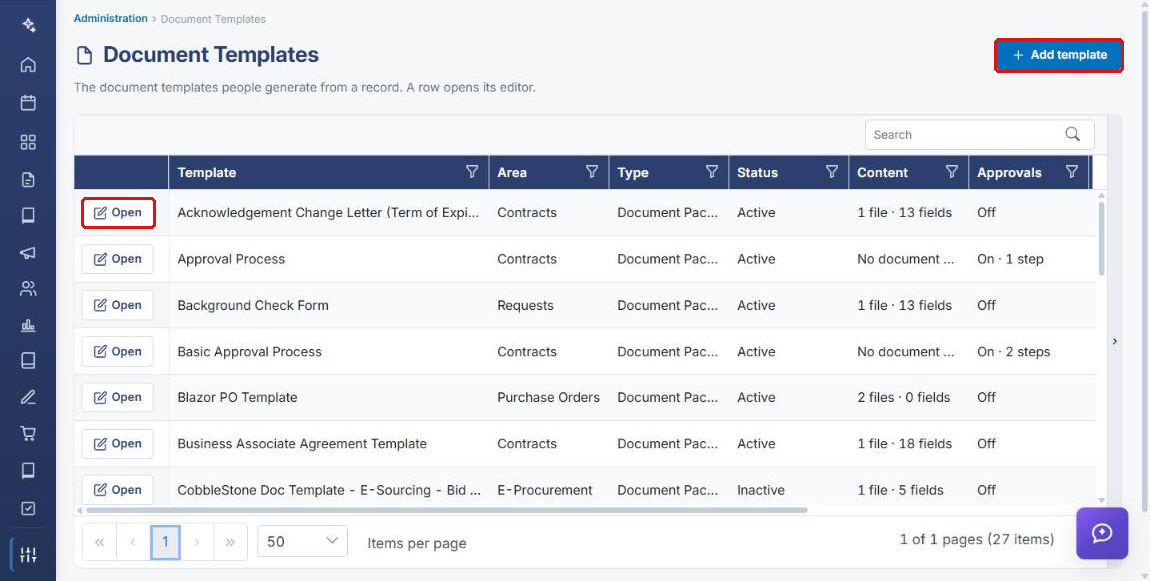Focus the Search input field
The image size is (1150, 581).
965,134
